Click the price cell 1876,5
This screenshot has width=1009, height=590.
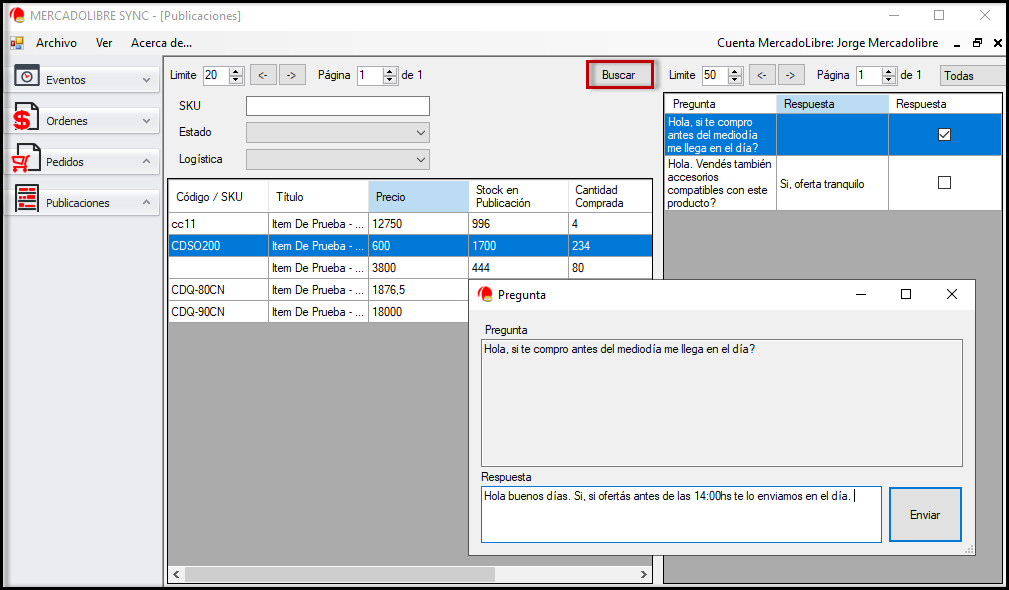point(418,290)
